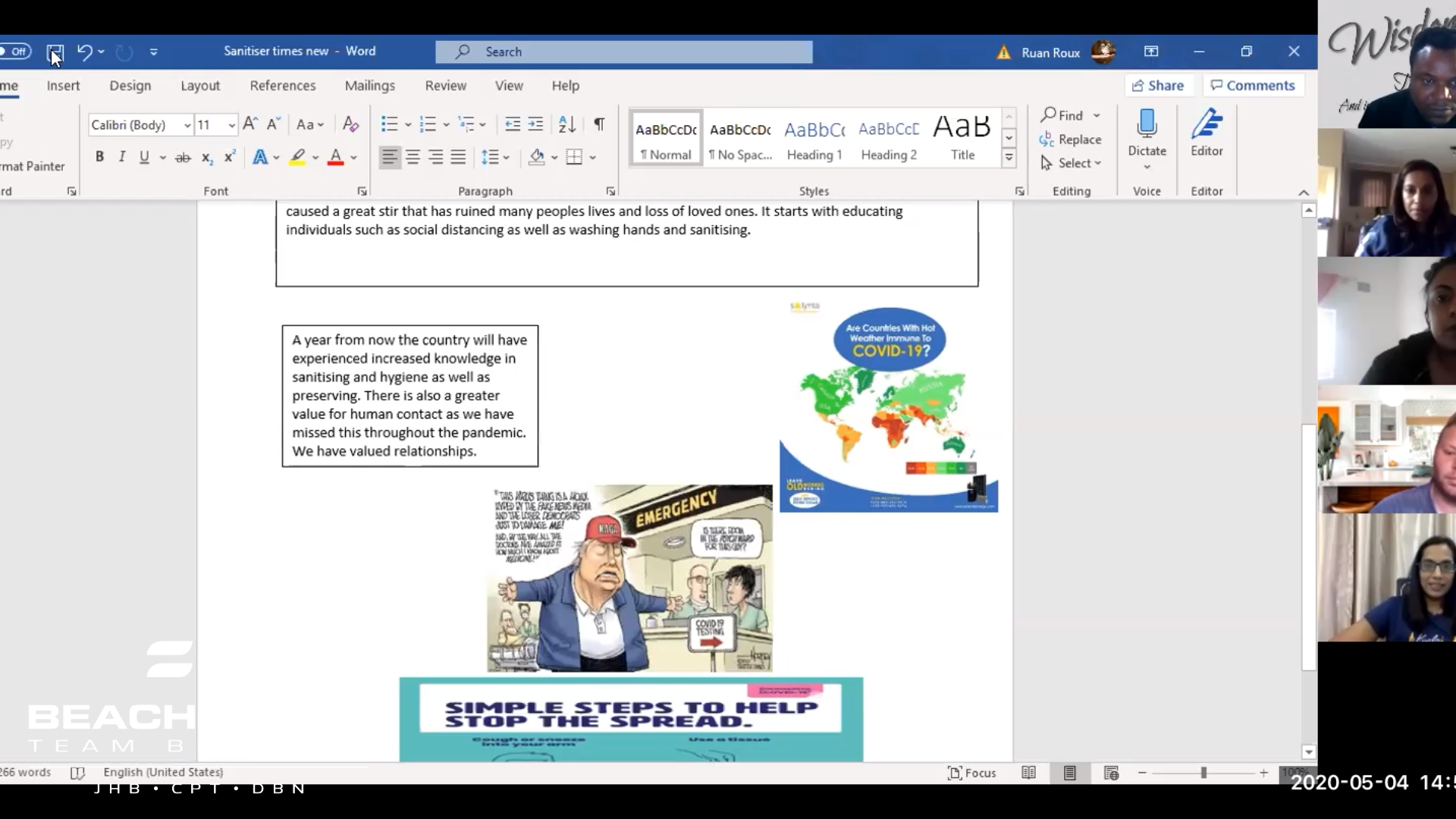This screenshot has width=1456, height=819.
Task: Click the Clear All Formatting icon
Action: pos(350,124)
